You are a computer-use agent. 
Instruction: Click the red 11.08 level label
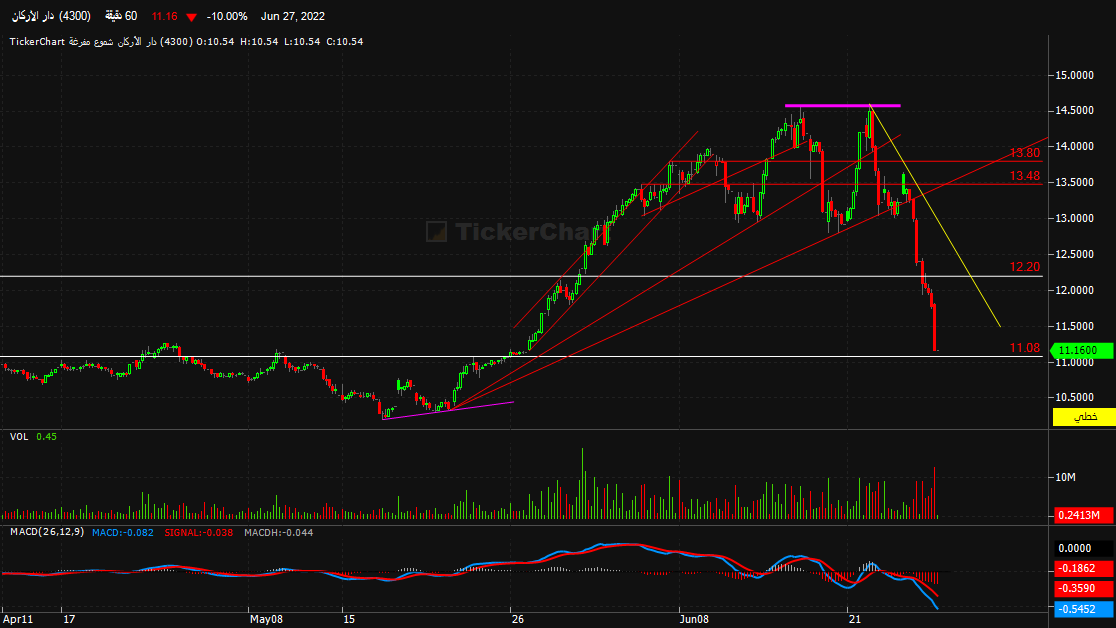click(x=1025, y=348)
